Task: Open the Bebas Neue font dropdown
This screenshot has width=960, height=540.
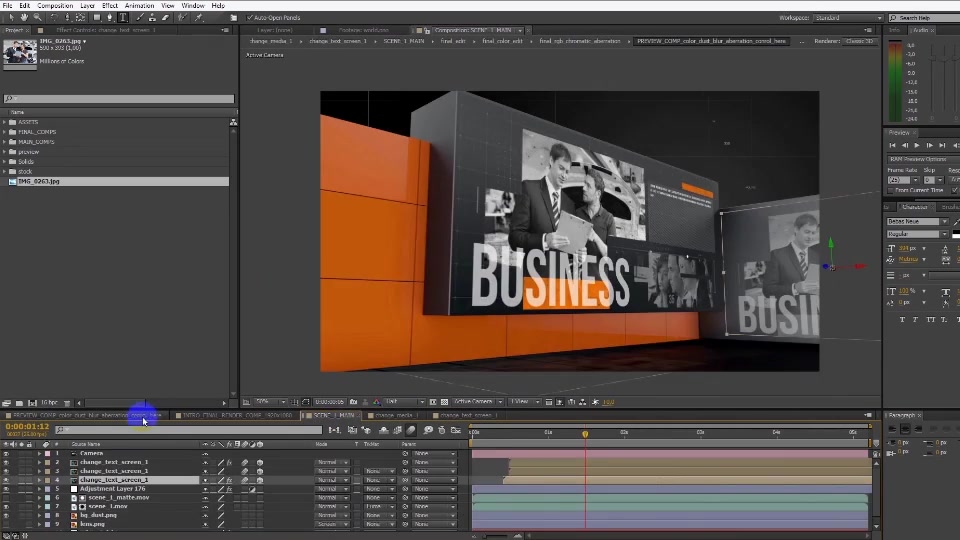Action: click(917, 221)
